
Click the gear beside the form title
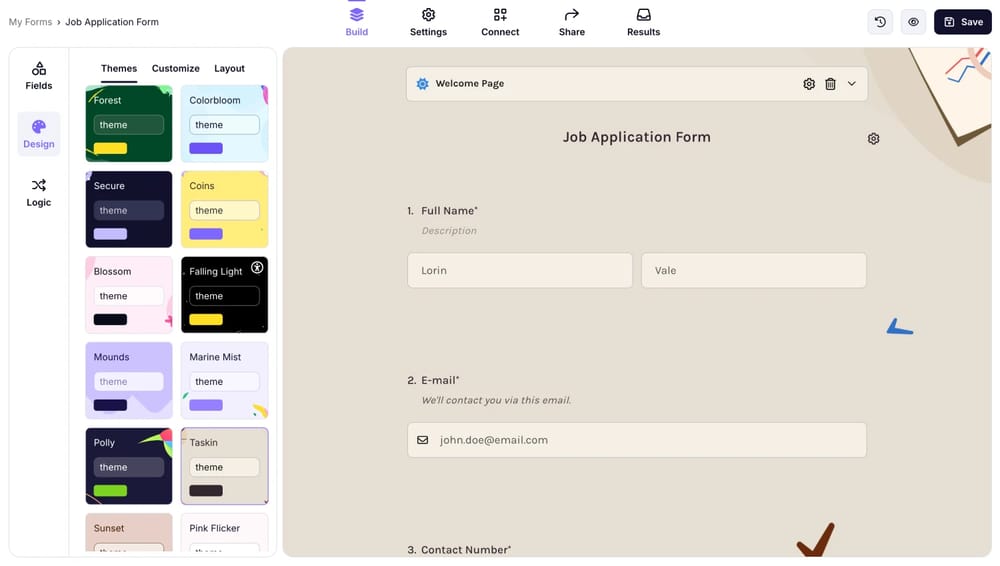873,139
